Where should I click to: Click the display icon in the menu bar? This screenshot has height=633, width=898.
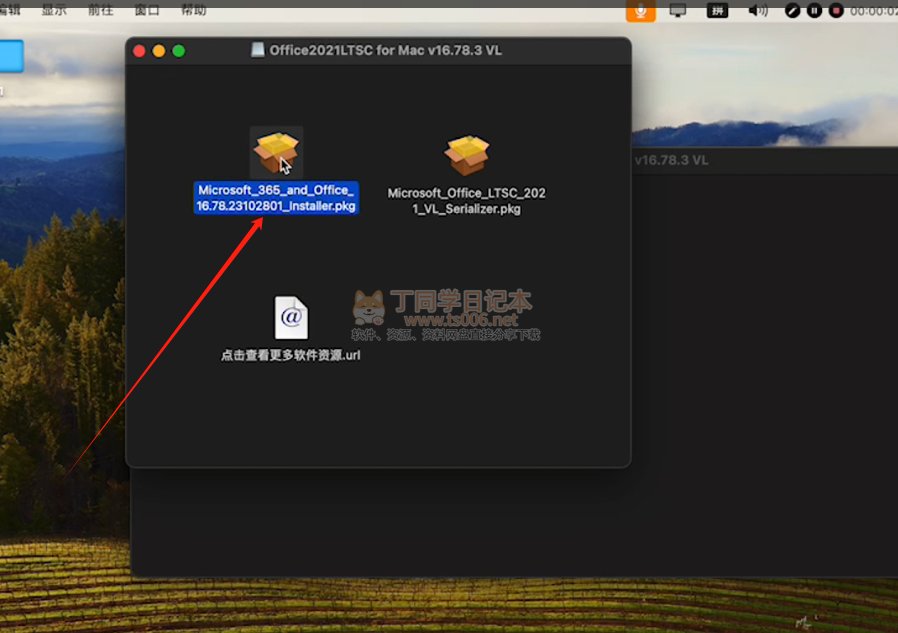(x=678, y=10)
